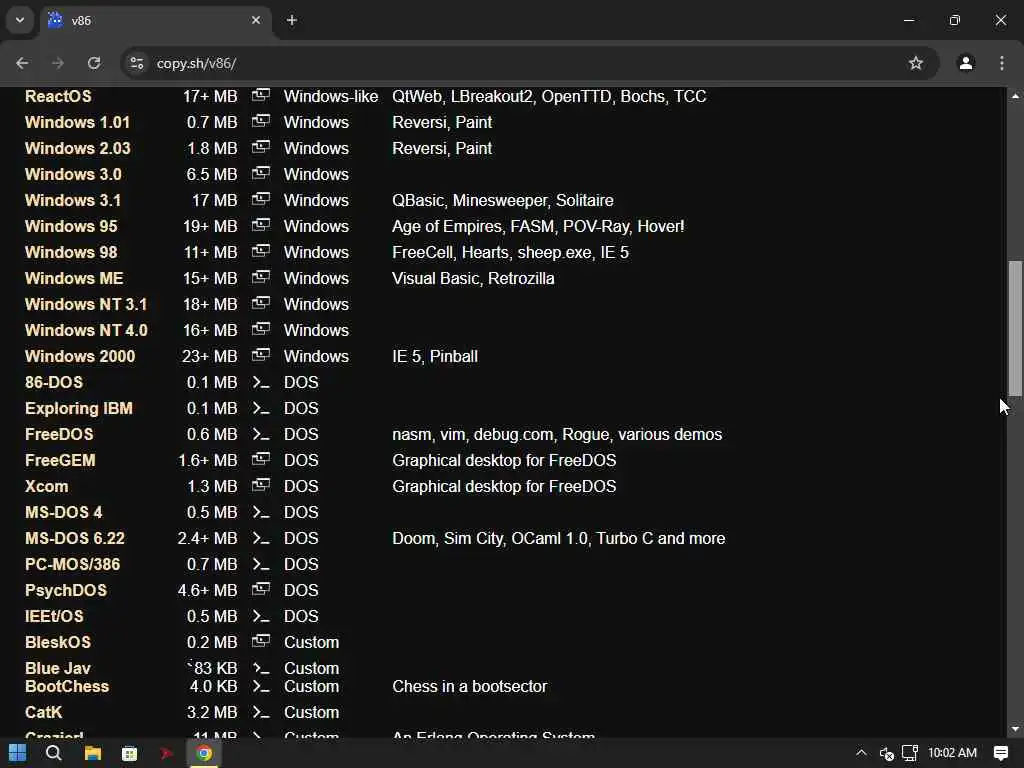Open the Xcom link

[46, 487]
